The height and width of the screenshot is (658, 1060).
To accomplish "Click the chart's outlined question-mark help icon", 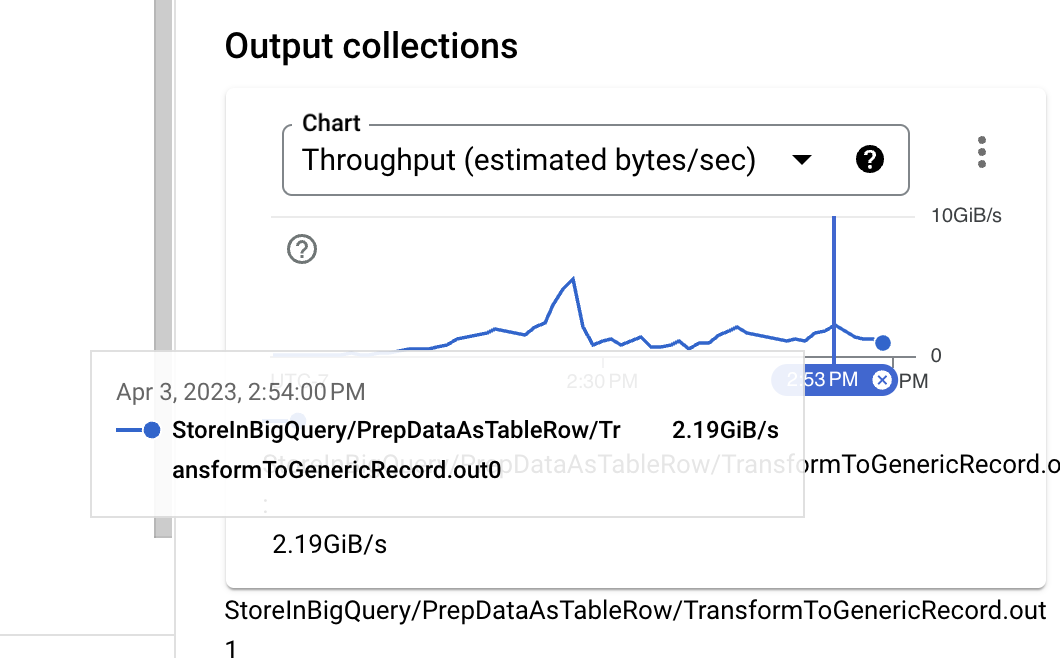I will (301, 248).
